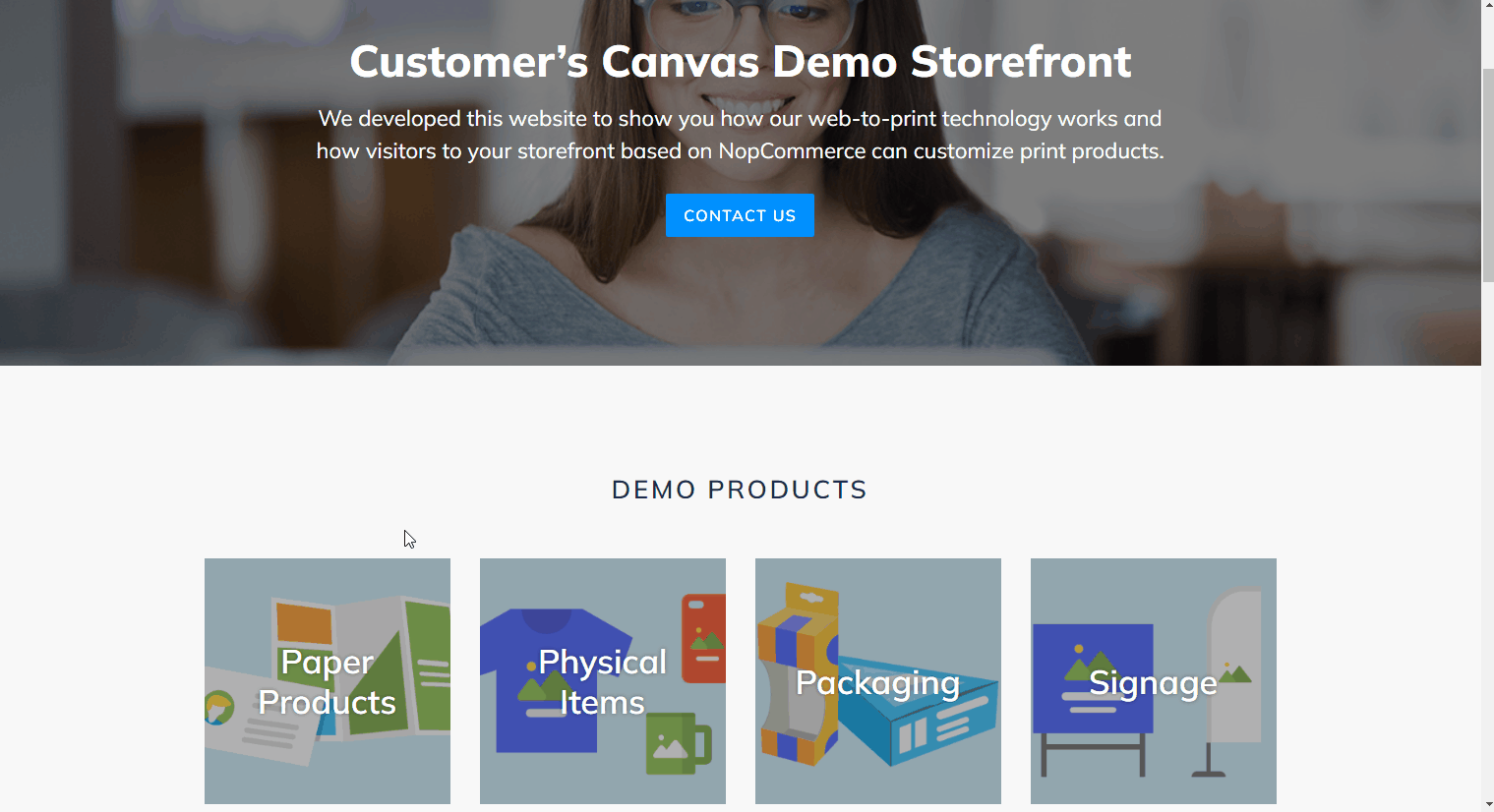Select the Packaging category label

click(x=878, y=682)
